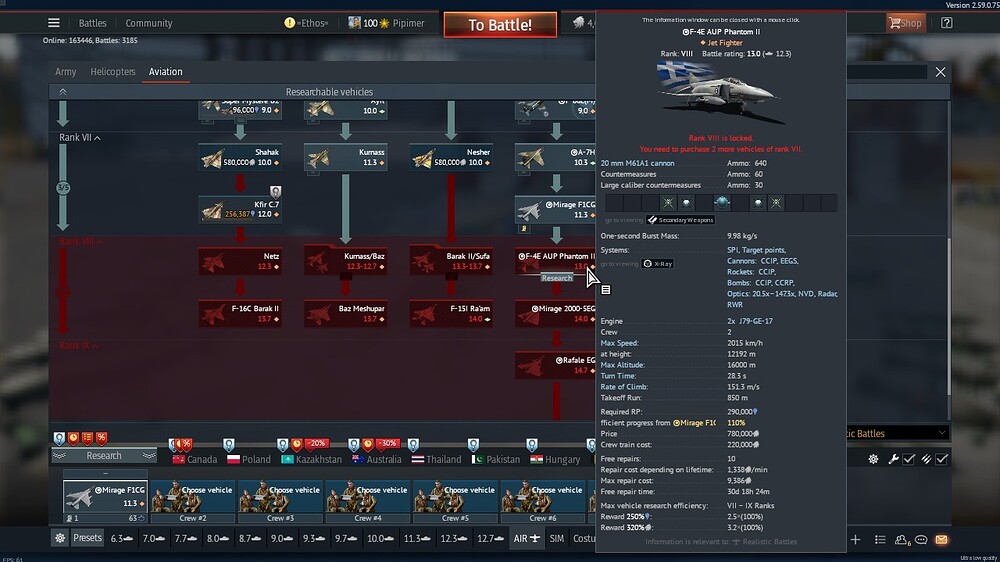Enable the auto-repair checkbox
The width and height of the screenshot is (1000, 562).
[909, 459]
